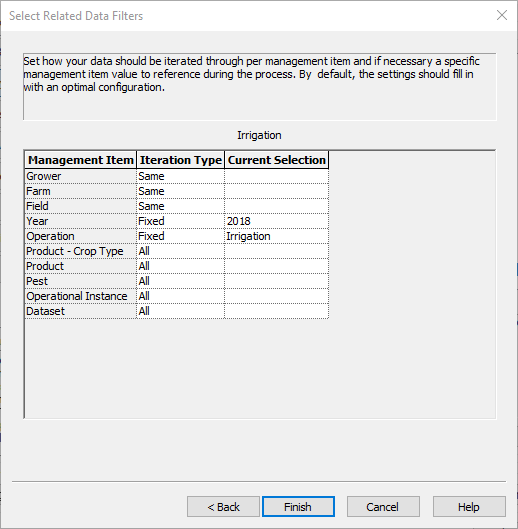Click the empty Field current selection cell
Image resolution: width=518 pixels, height=529 pixels.
coord(276,206)
